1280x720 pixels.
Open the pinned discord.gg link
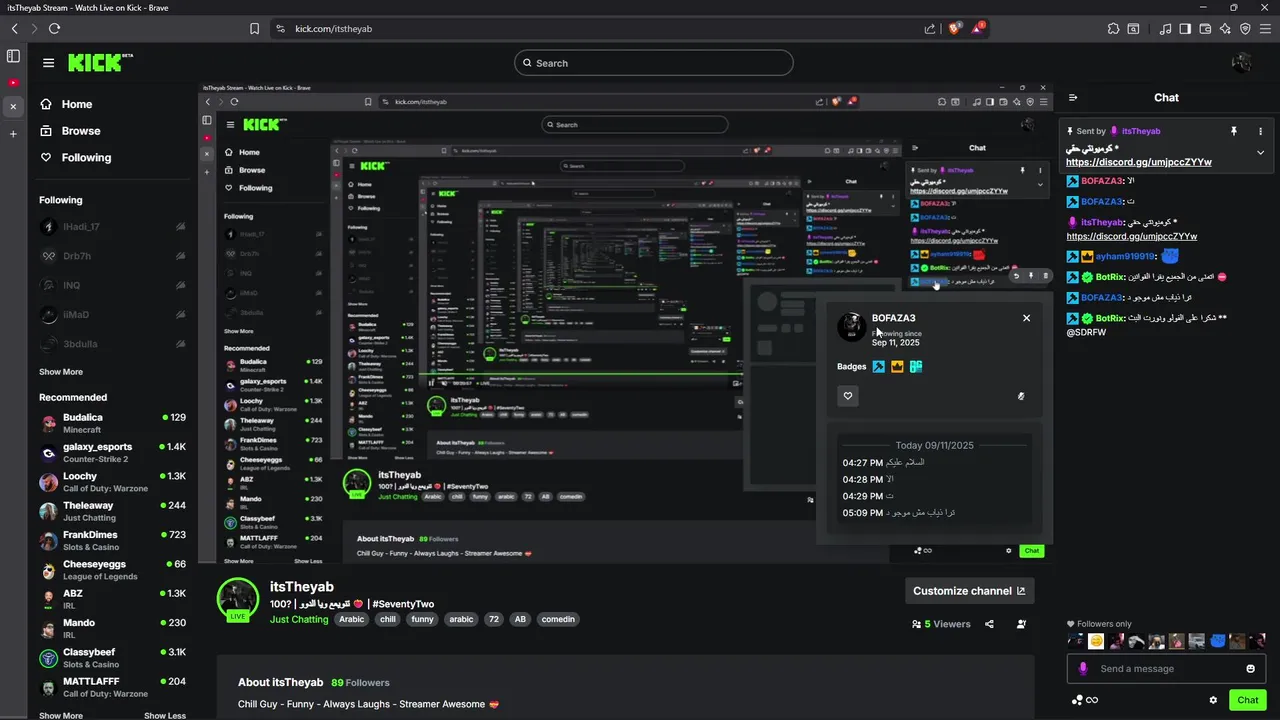click(x=1138, y=162)
